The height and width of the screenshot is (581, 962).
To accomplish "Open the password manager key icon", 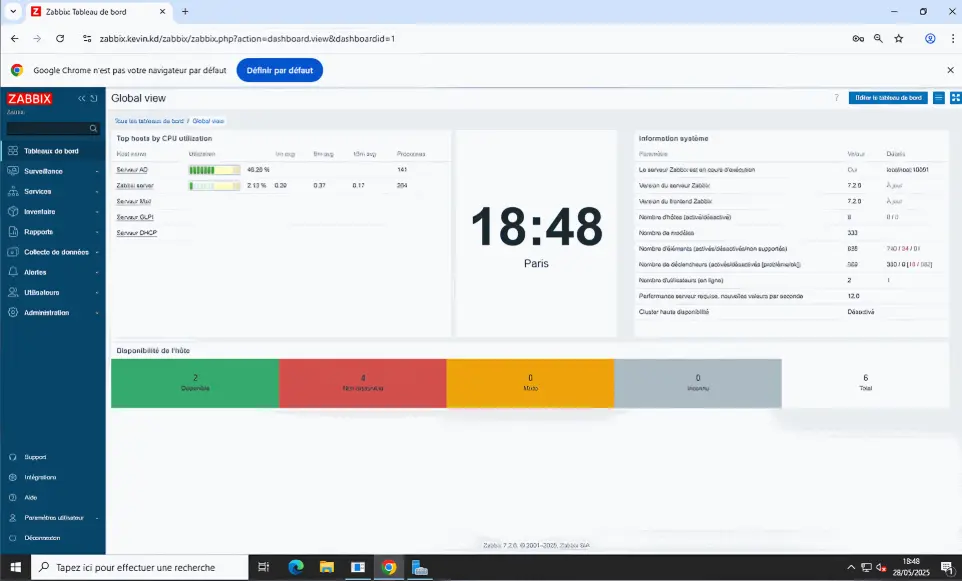I will 858,39.
